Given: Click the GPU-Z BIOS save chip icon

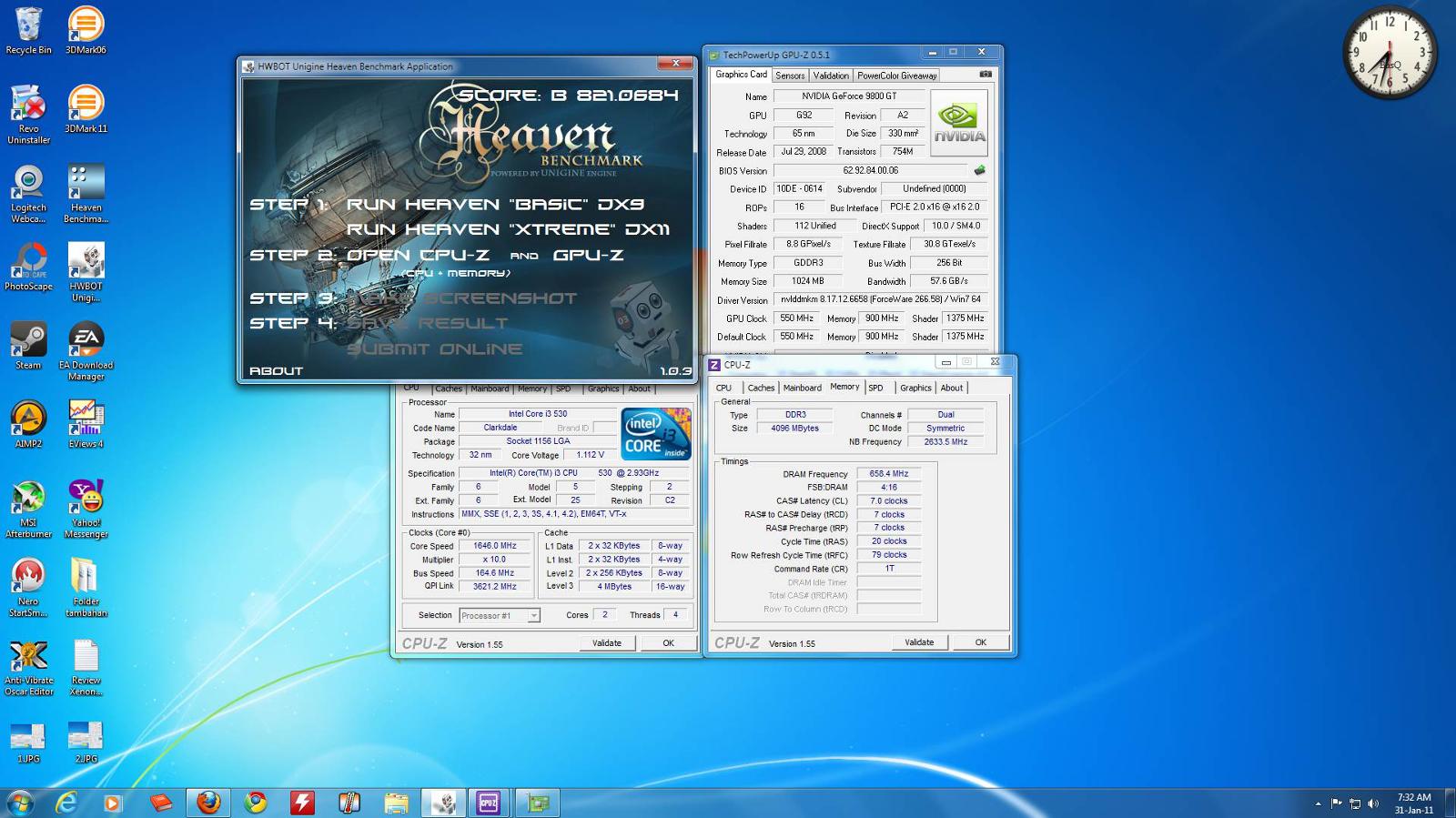Looking at the screenshot, I should [979, 170].
